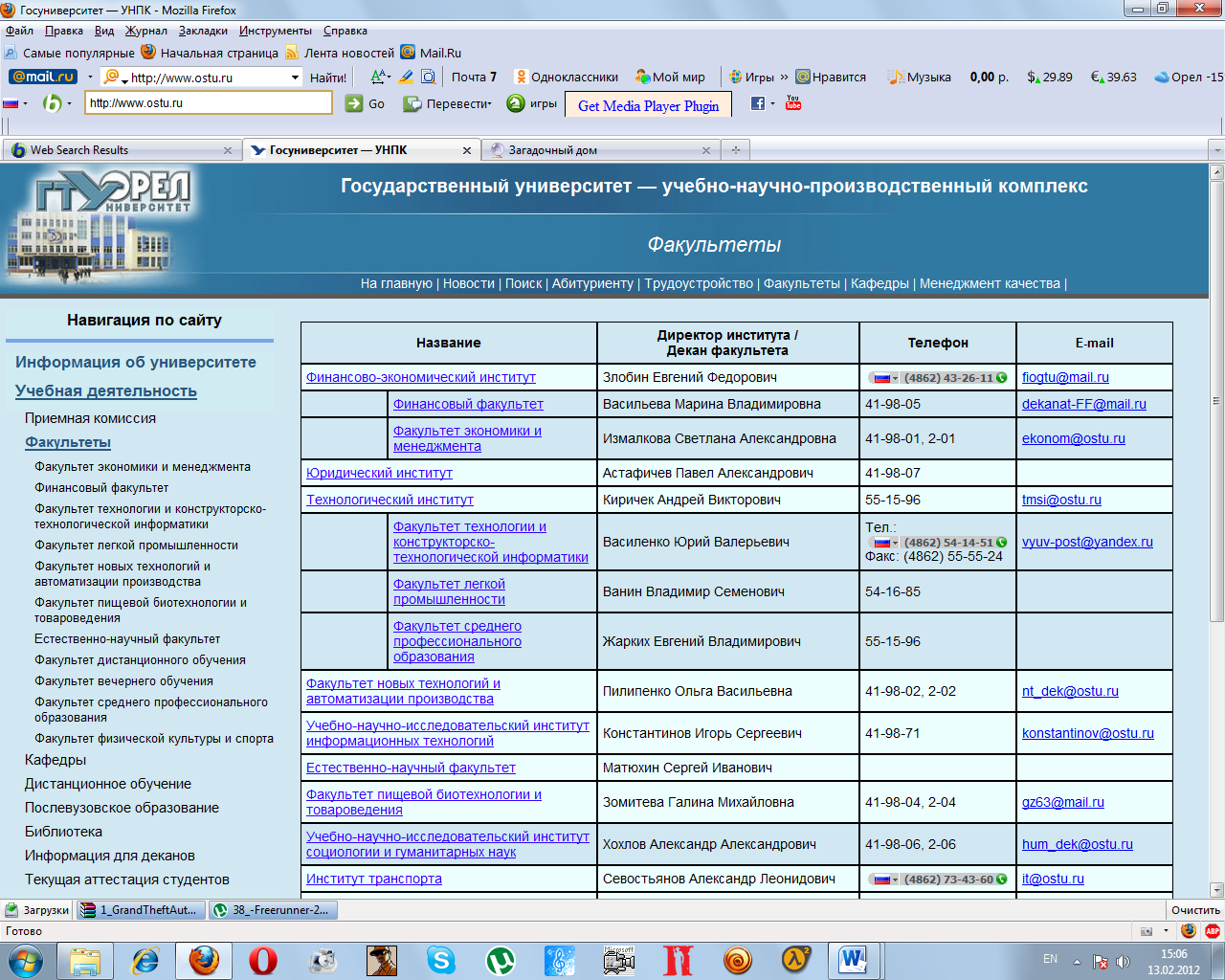Open Юридический институт link
The height and width of the screenshot is (980, 1225).
(379, 473)
